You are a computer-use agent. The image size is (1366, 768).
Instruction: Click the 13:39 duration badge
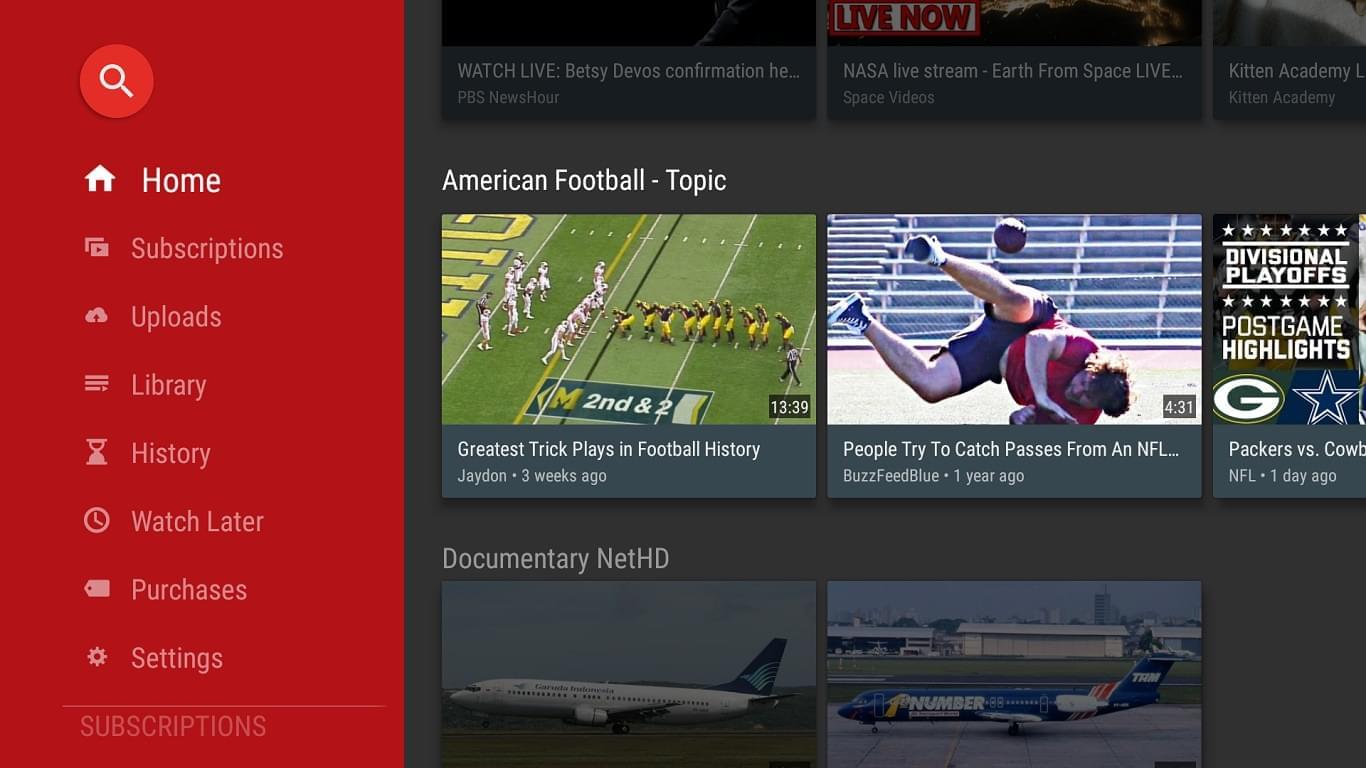(789, 407)
